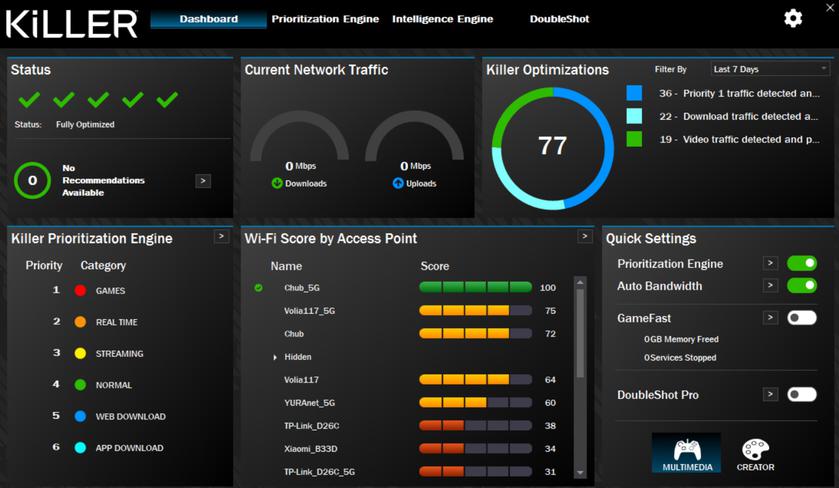Click the red GAMES priority color dot

point(80,291)
